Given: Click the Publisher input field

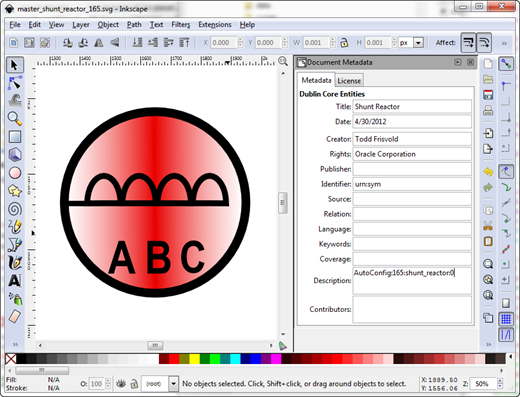Looking at the screenshot, I should (x=412, y=169).
